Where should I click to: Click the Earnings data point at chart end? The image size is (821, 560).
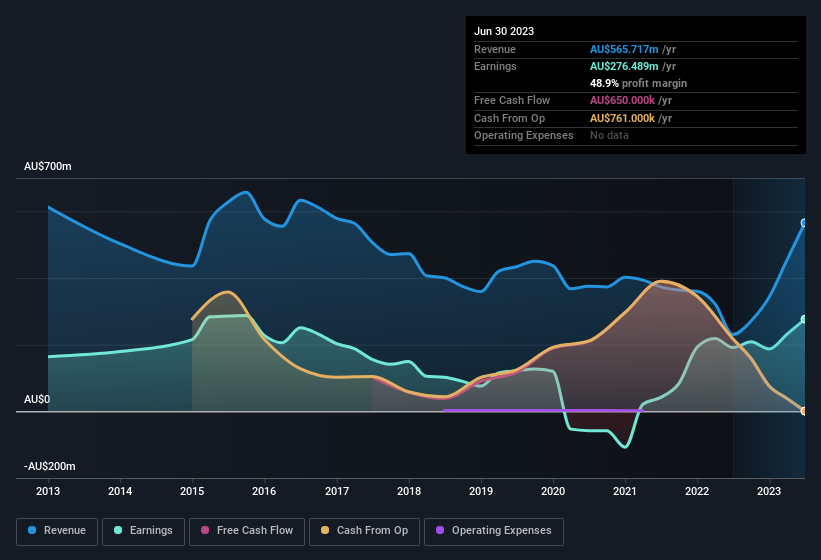coord(804,319)
